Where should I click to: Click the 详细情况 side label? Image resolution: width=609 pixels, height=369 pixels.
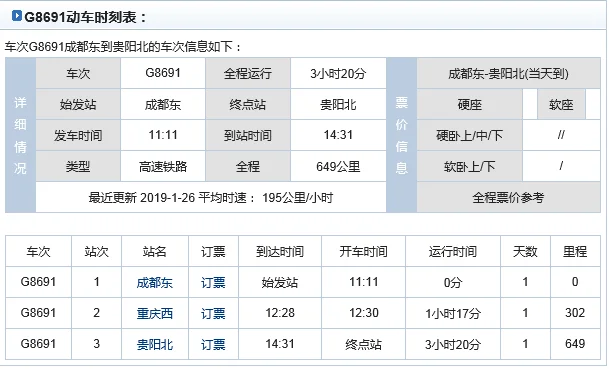(x=20, y=135)
